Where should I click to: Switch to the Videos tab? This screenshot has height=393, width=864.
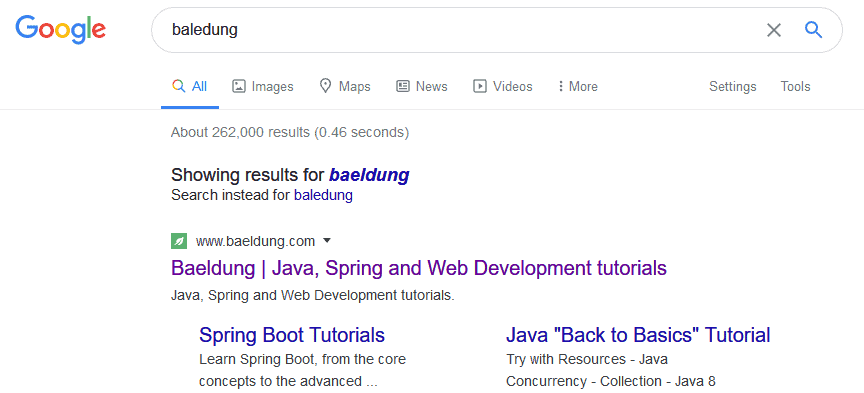click(503, 87)
